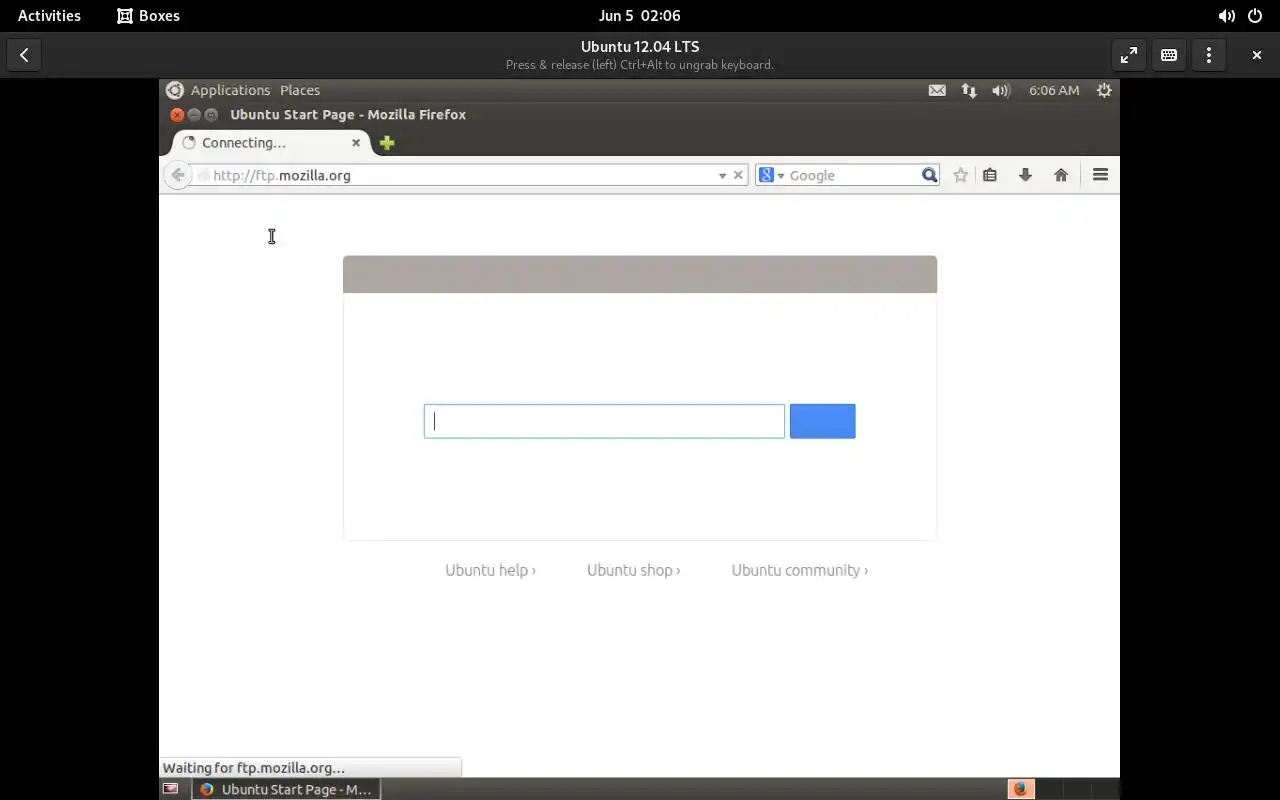1280x800 pixels.
Task: Select Ubuntu Start Page taskbar entry
Action: point(286,789)
